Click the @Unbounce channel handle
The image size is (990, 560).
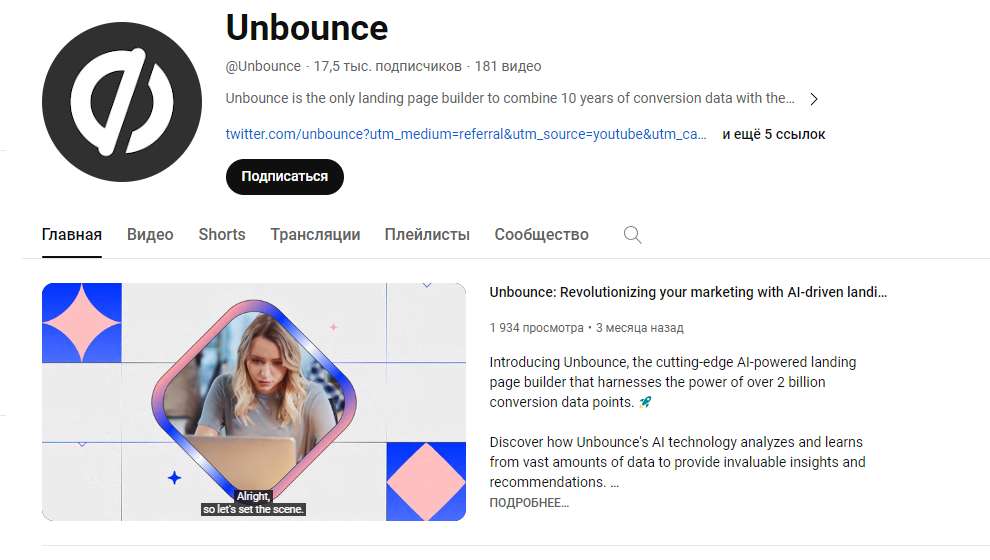point(263,66)
